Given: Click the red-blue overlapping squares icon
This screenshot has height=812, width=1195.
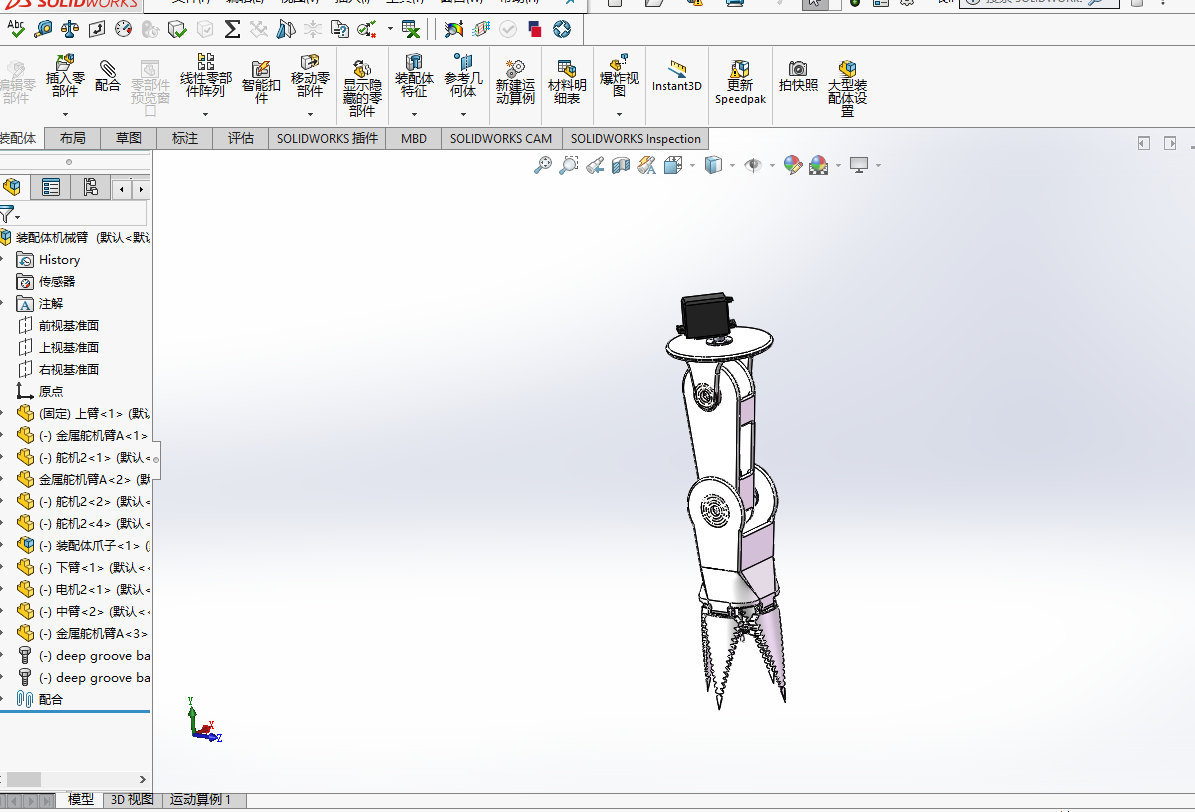Looking at the screenshot, I should pyautogui.click(x=535, y=29).
